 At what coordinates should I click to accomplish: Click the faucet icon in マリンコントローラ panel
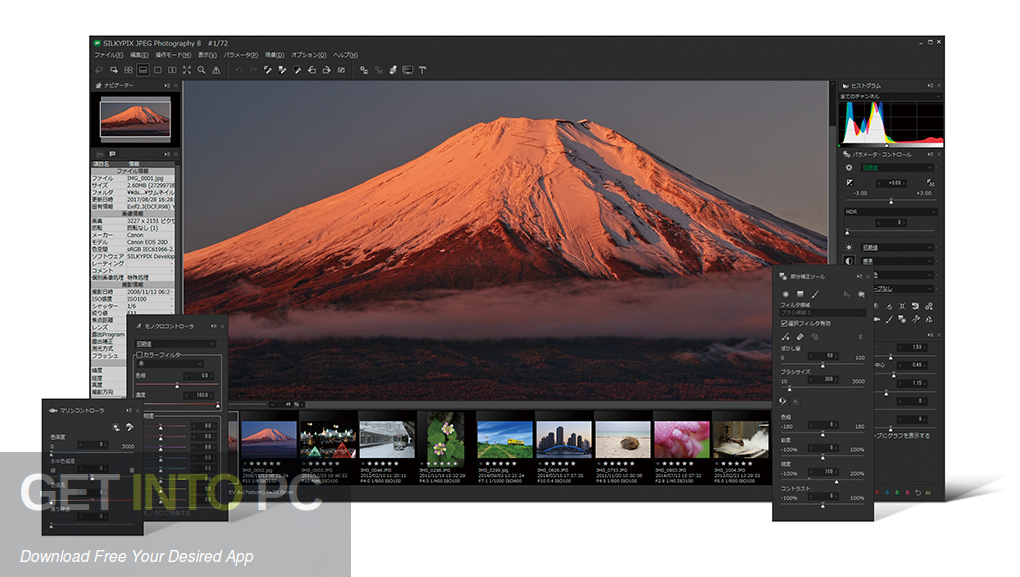pyautogui.click(x=129, y=427)
